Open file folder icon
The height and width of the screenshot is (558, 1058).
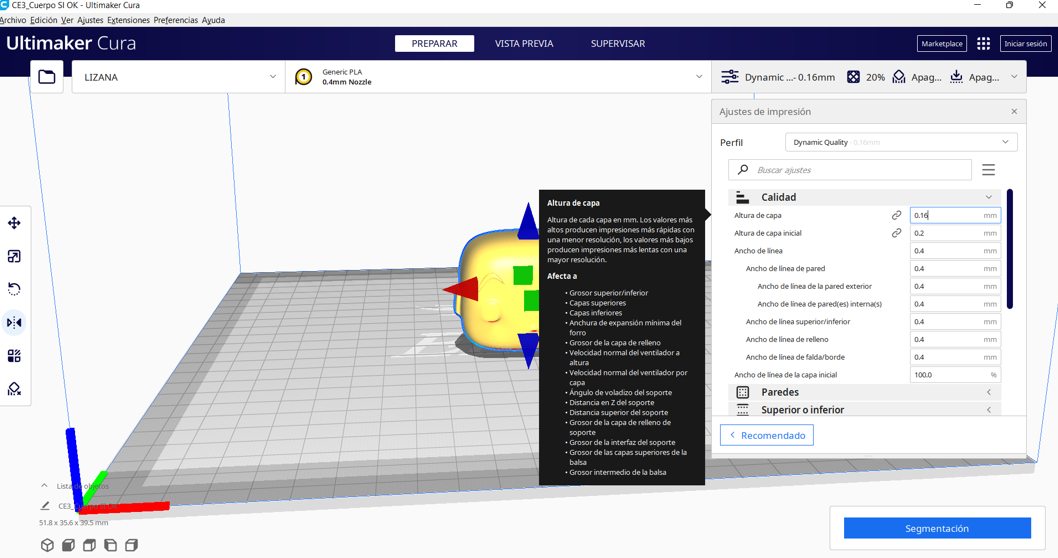click(47, 77)
